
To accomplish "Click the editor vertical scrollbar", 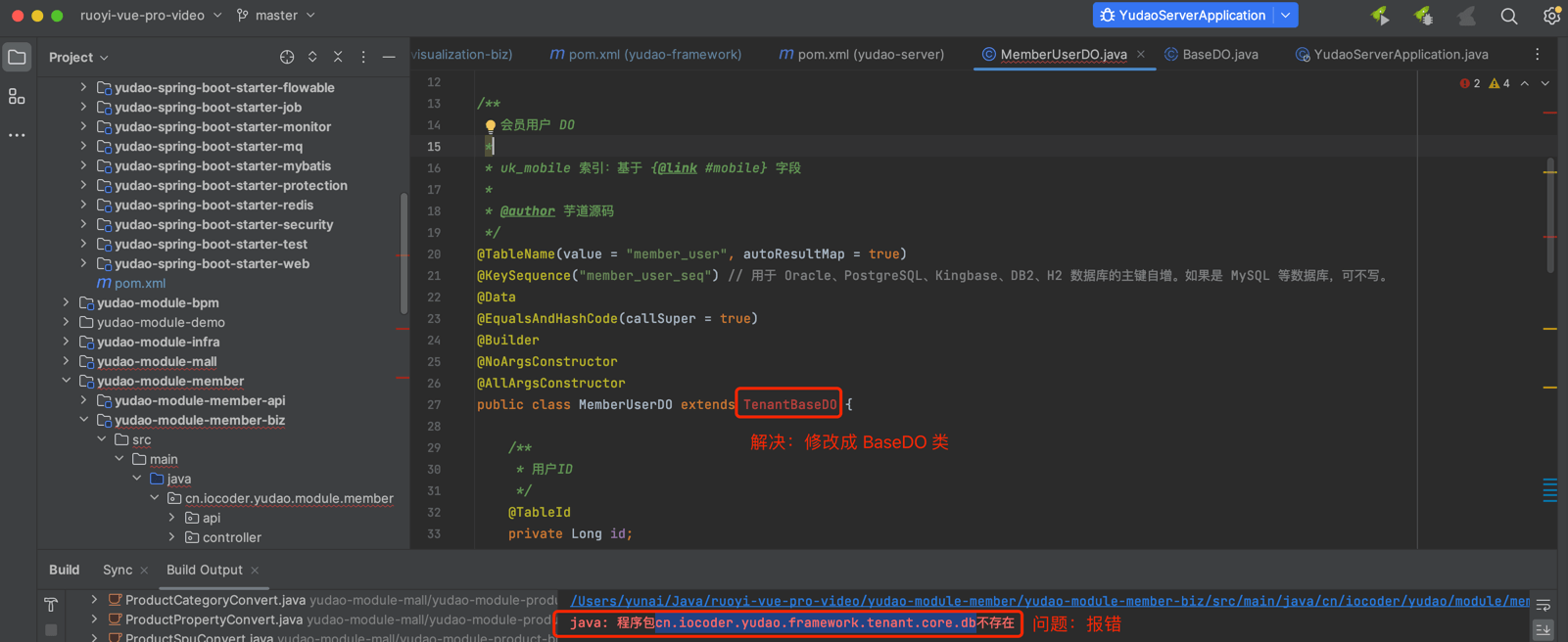I will tap(1550, 215).
